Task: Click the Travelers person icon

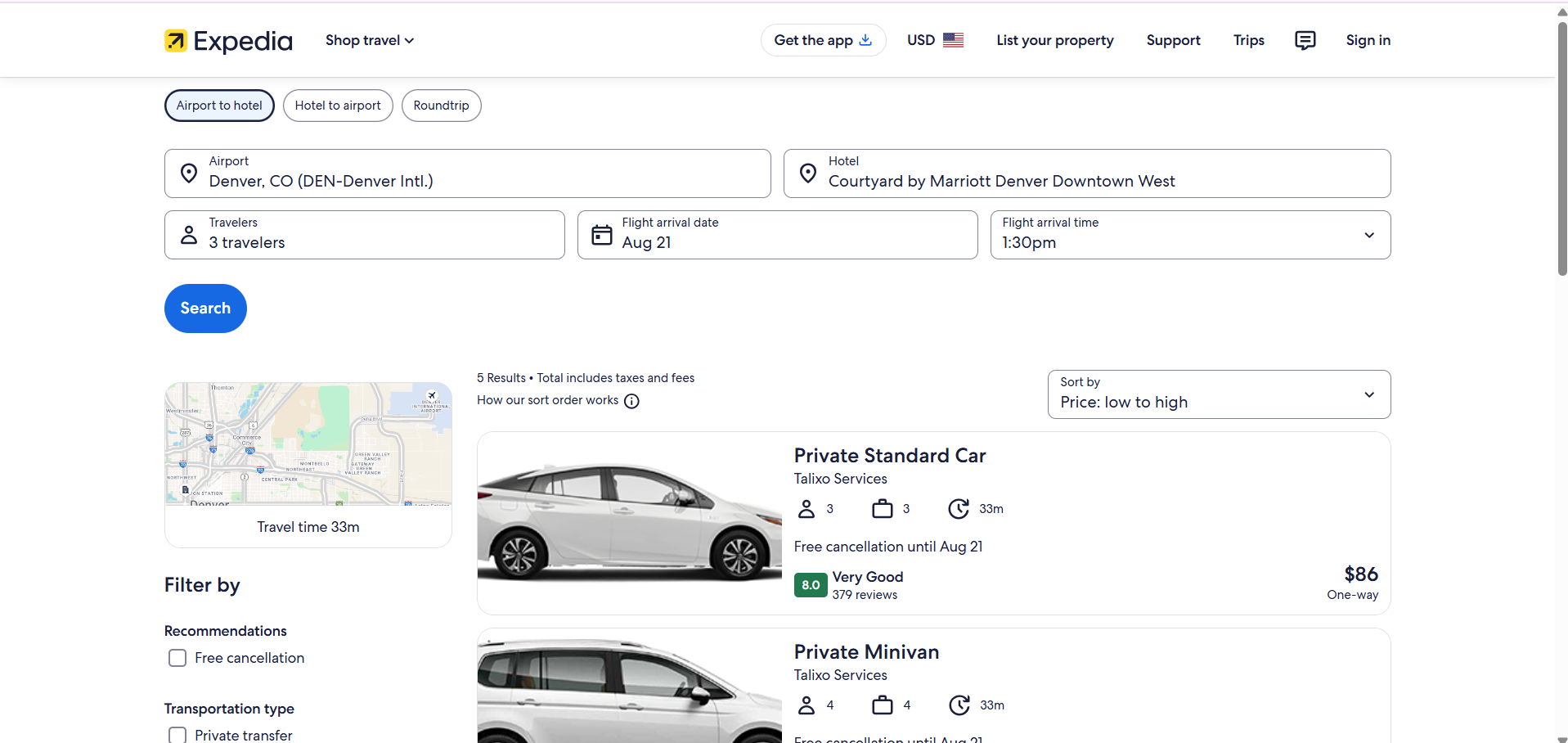Action: [x=189, y=235]
